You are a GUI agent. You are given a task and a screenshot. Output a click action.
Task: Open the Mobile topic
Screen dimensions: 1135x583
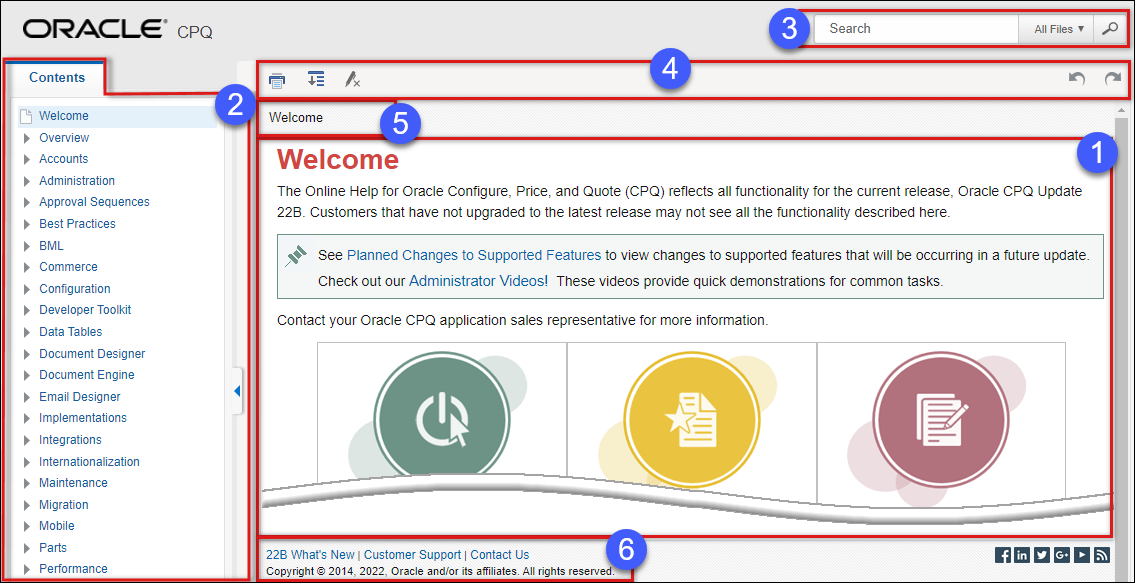point(56,526)
